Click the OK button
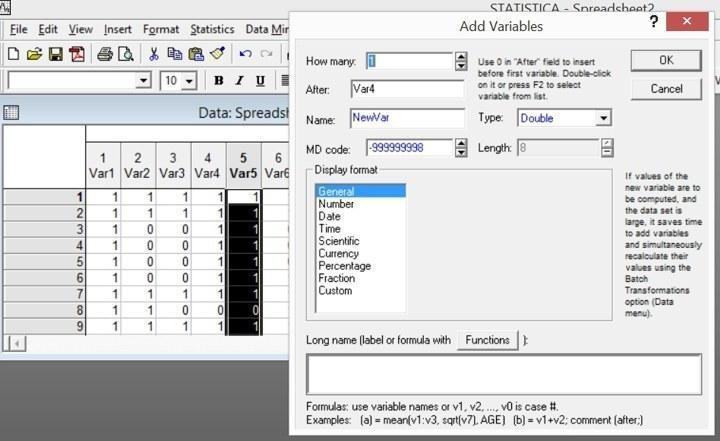Viewport: 720px width, 441px height. (x=666, y=60)
